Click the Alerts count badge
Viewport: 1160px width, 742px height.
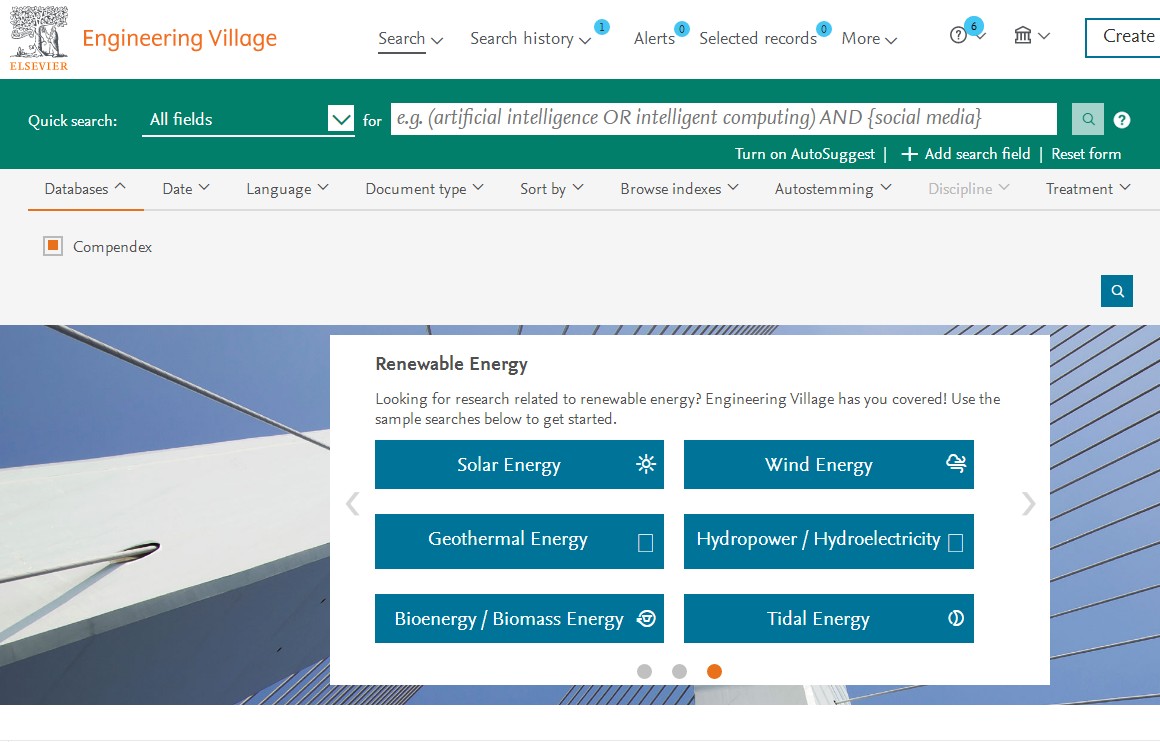coord(682,29)
